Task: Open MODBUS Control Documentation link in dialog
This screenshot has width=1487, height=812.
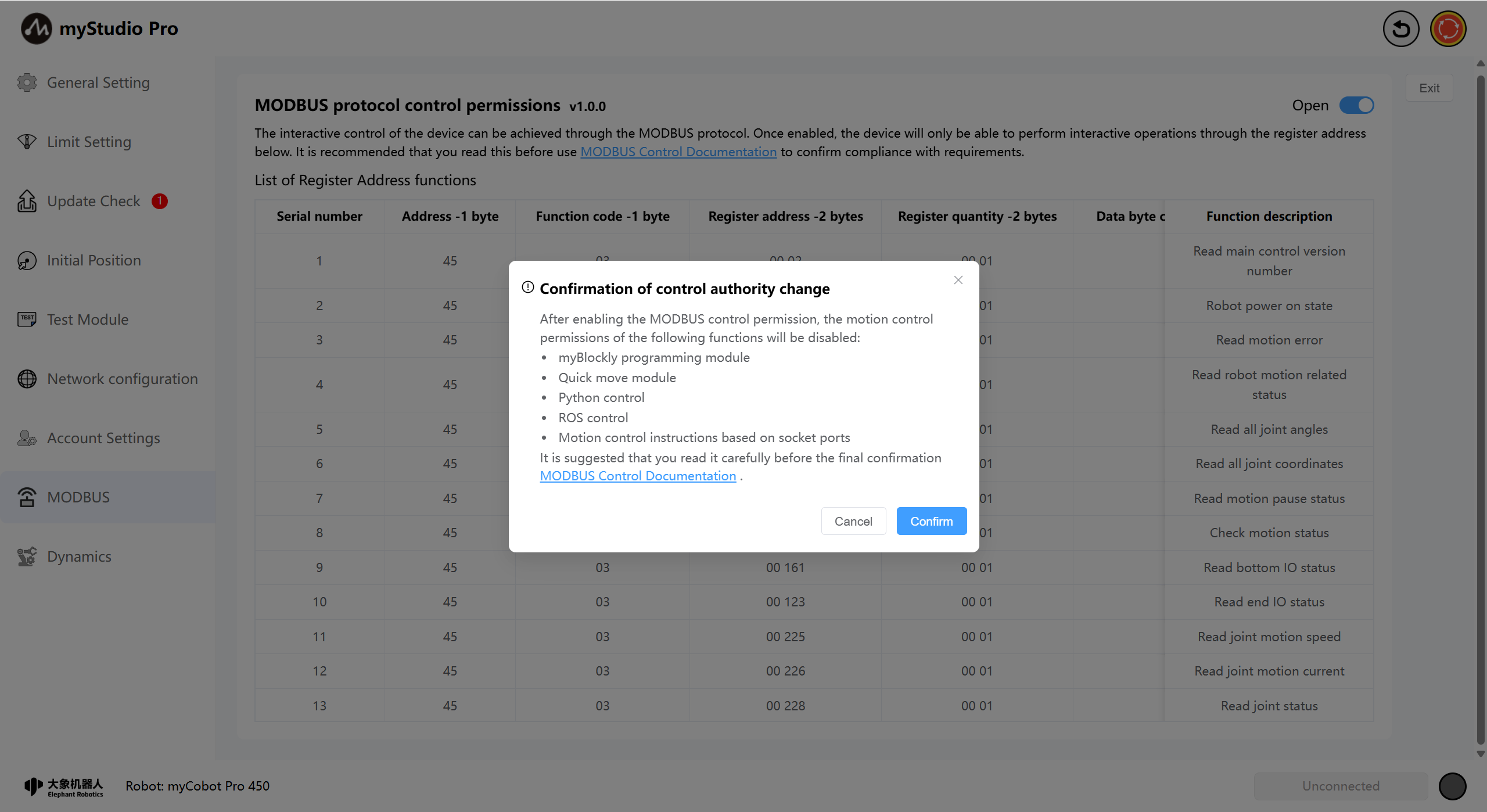Action: tap(637, 476)
